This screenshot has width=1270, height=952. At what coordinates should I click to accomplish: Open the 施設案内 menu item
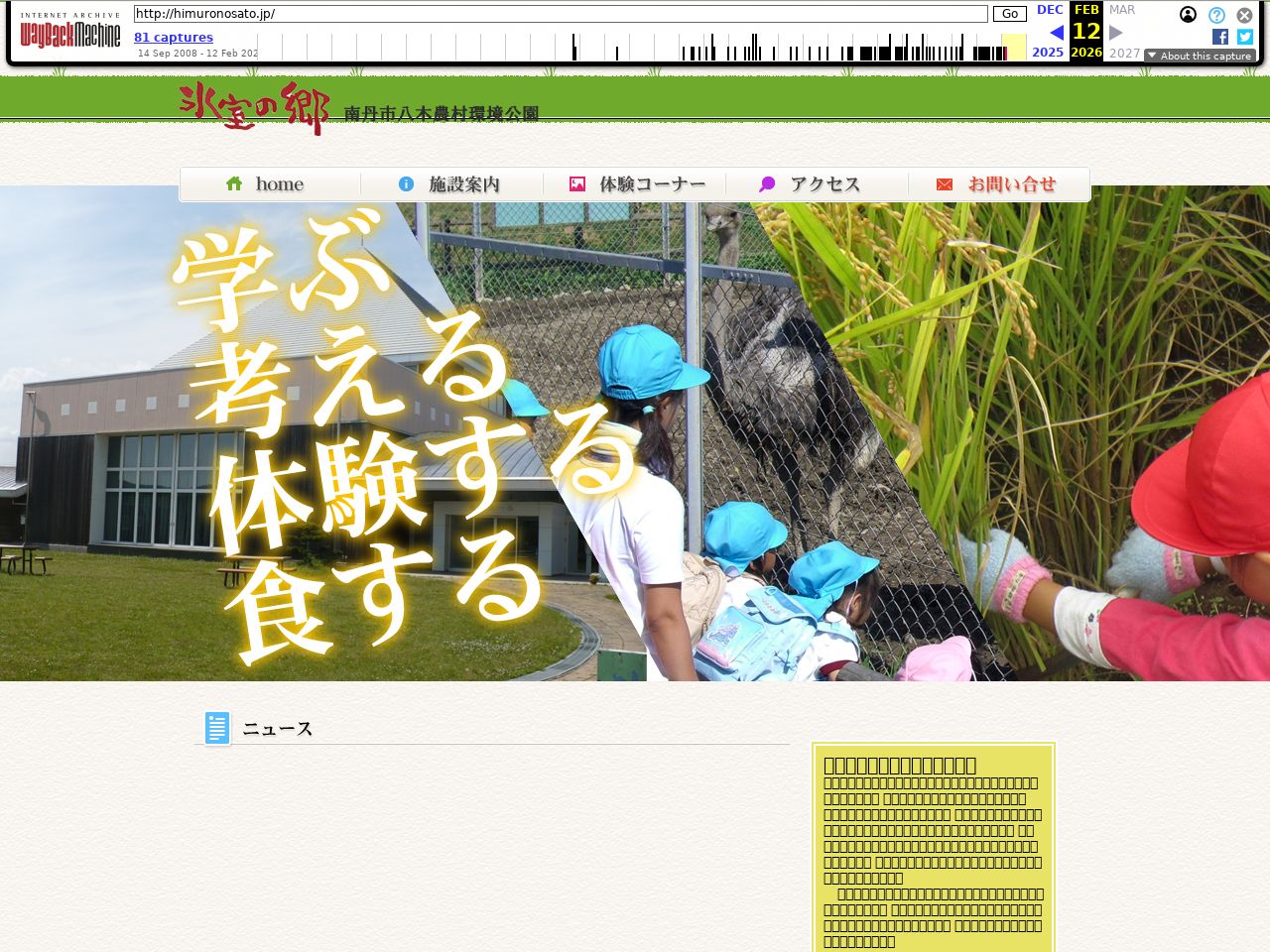point(452,184)
